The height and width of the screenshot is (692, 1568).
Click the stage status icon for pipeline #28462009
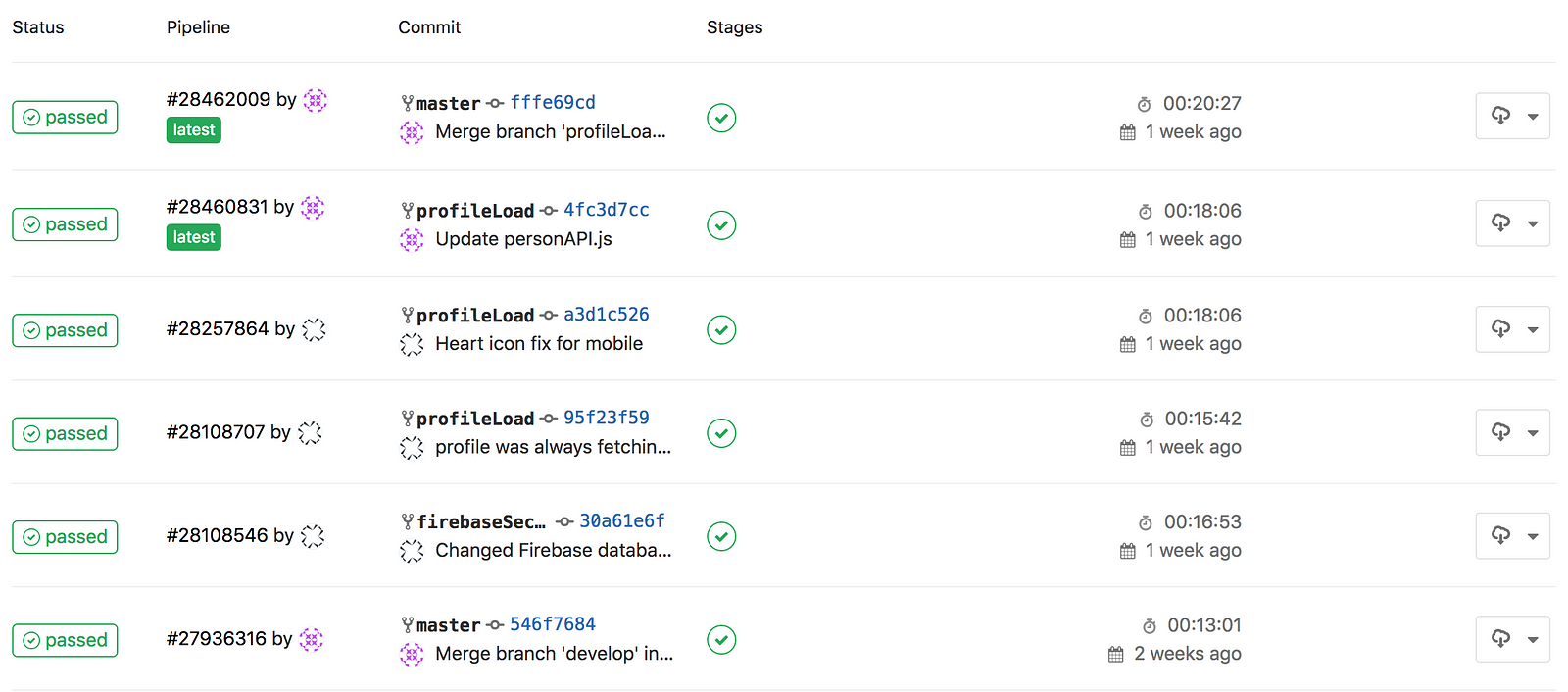point(721,118)
